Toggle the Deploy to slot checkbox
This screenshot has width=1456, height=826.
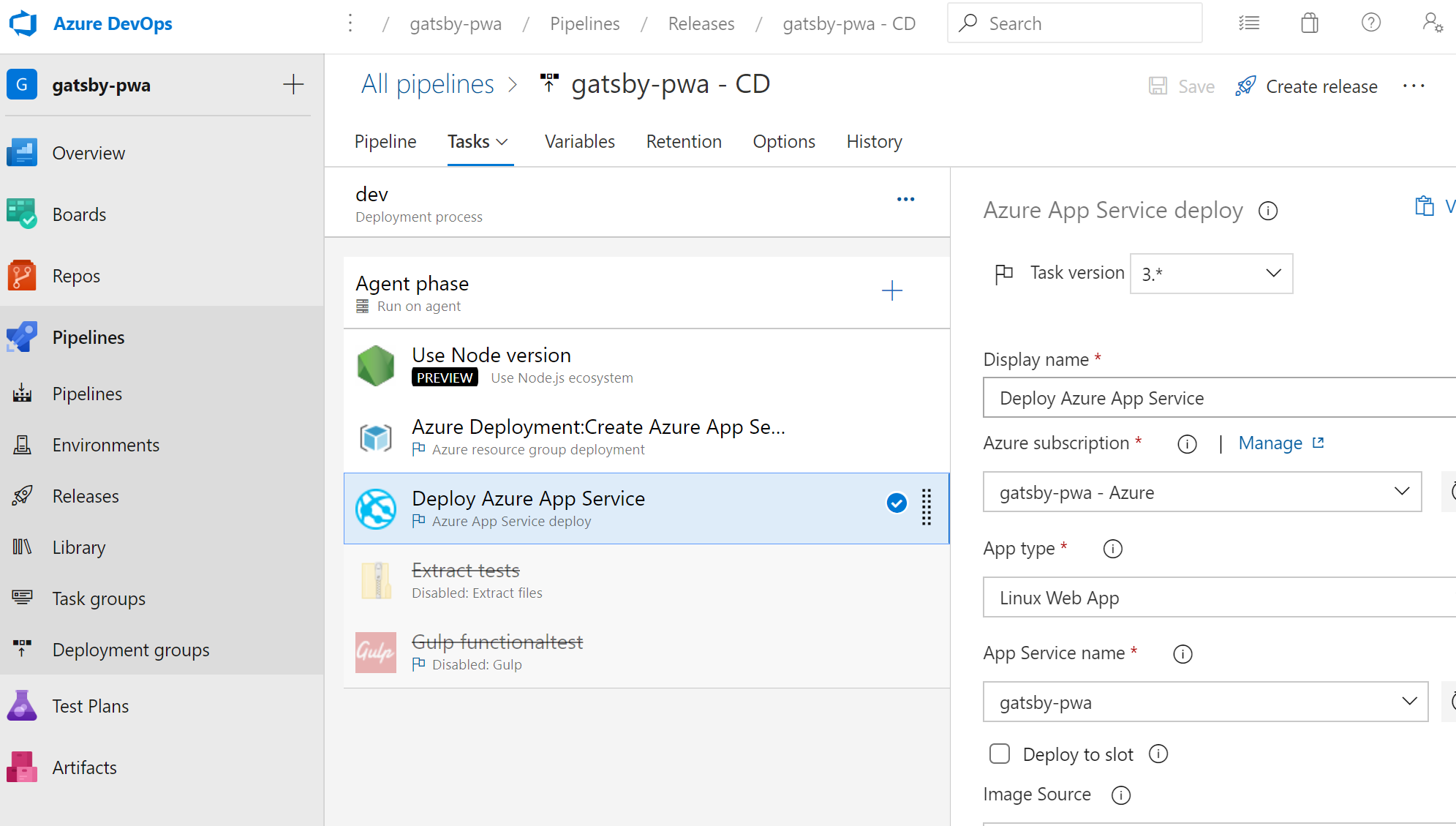click(x=998, y=754)
